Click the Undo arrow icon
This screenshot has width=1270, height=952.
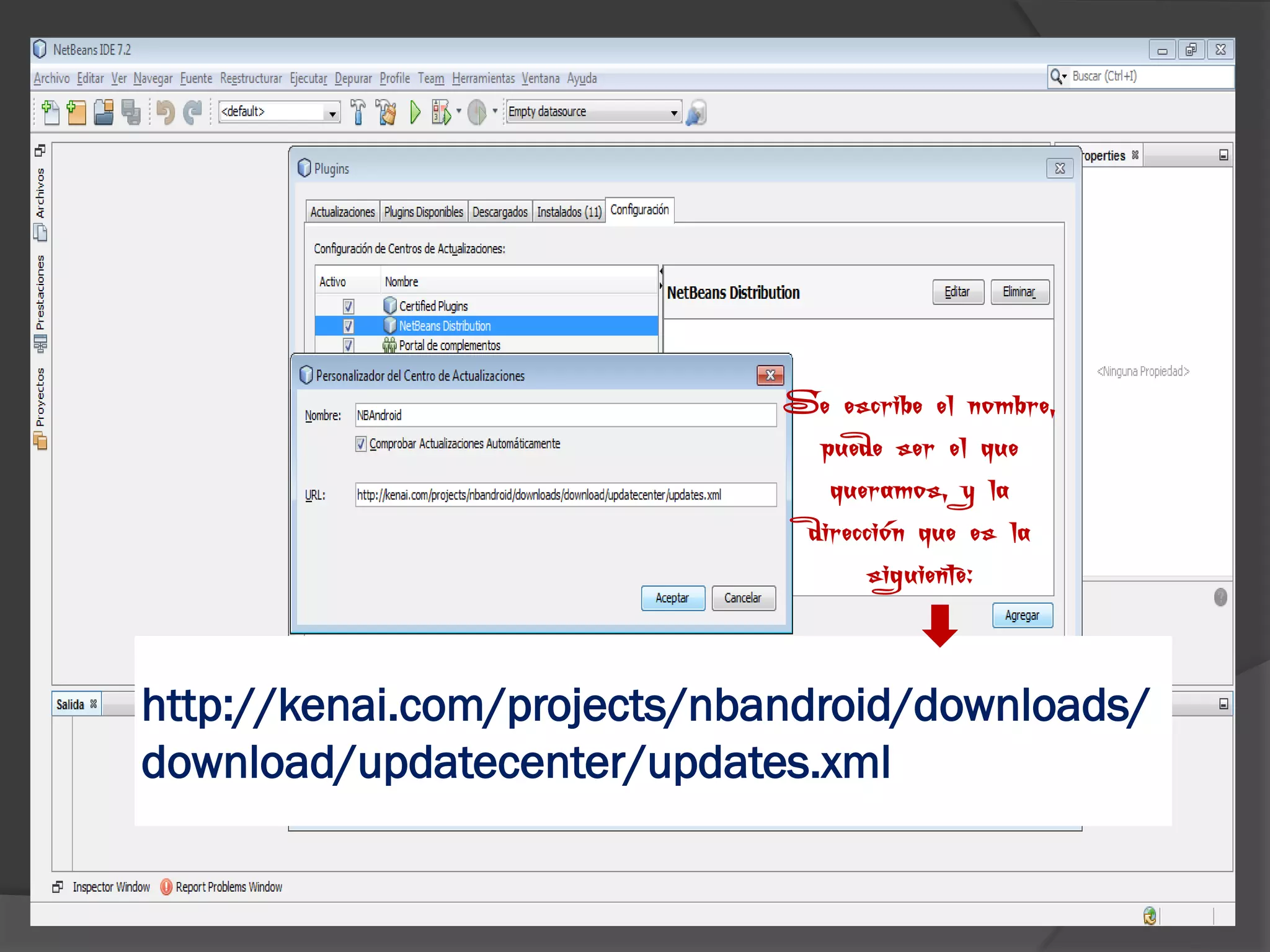[x=166, y=112]
